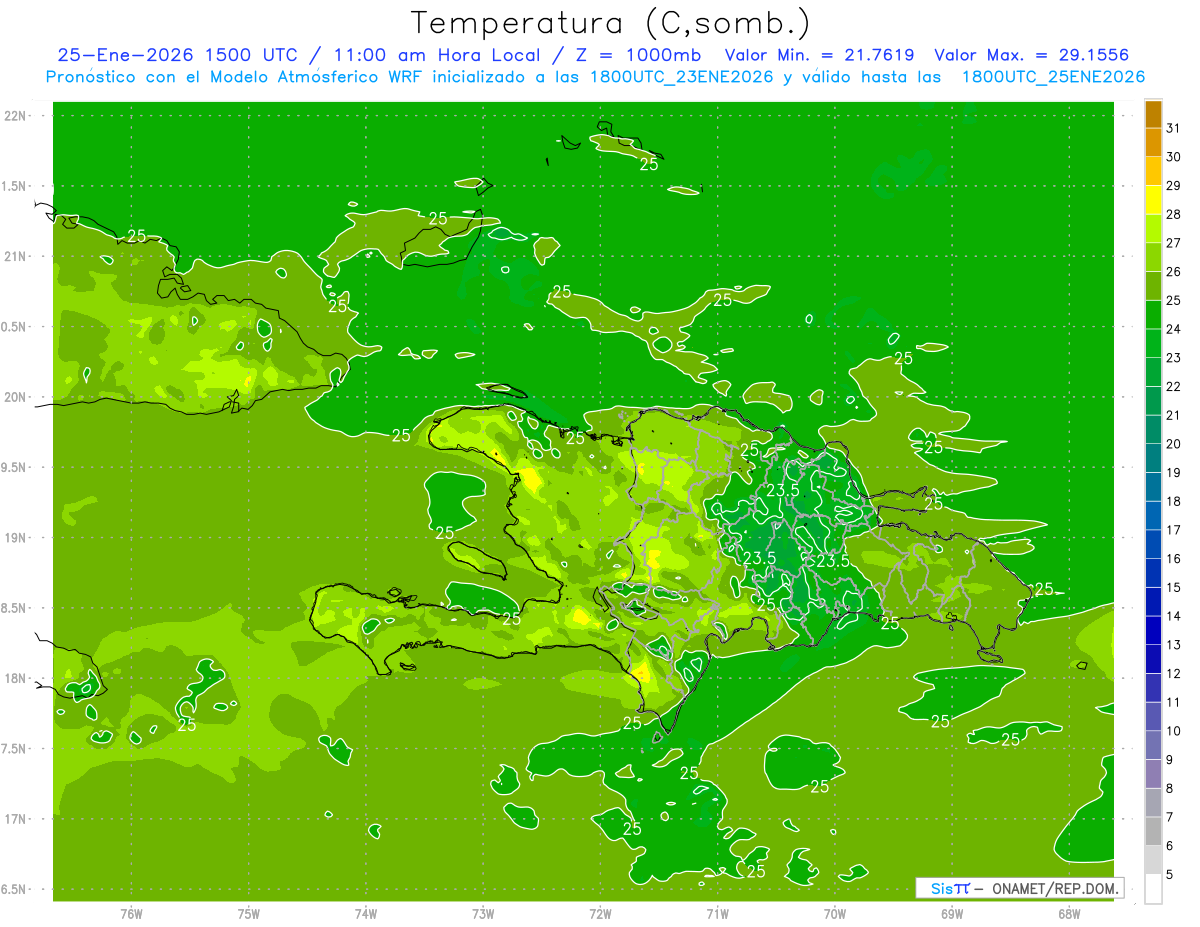Viewport: 1200px width, 927px height.
Task: Click the 76W longitude axis label
Action: [131, 914]
